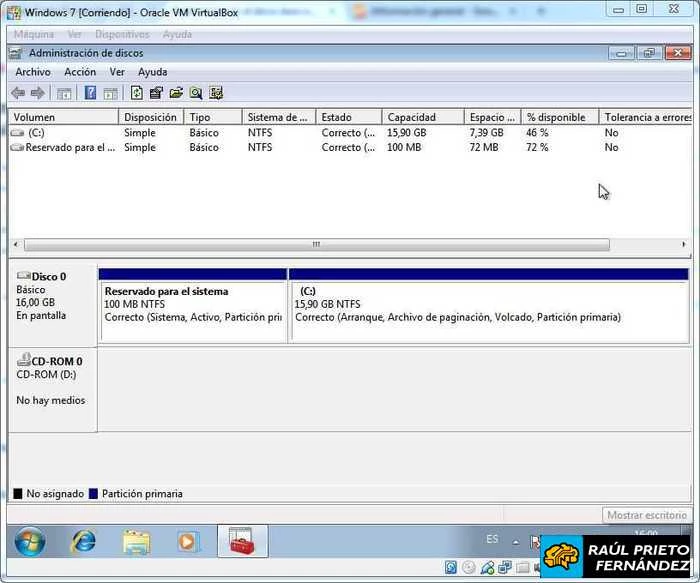Click the left scroll arrow of volume list
Image resolution: width=700 pixels, height=583 pixels.
(16, 244)
